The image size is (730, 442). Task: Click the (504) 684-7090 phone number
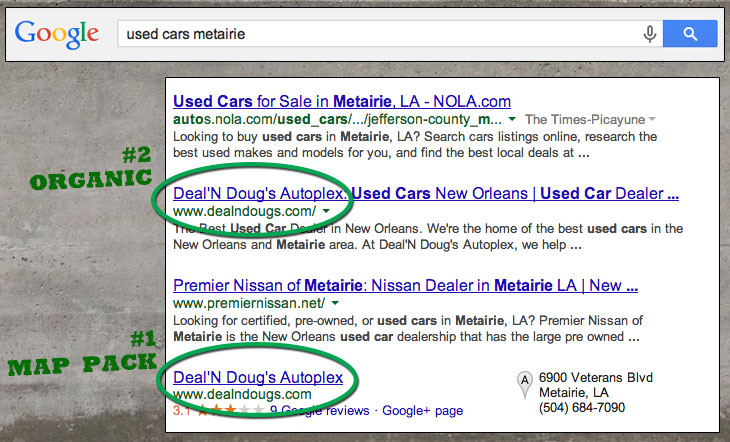pos(582,408)
